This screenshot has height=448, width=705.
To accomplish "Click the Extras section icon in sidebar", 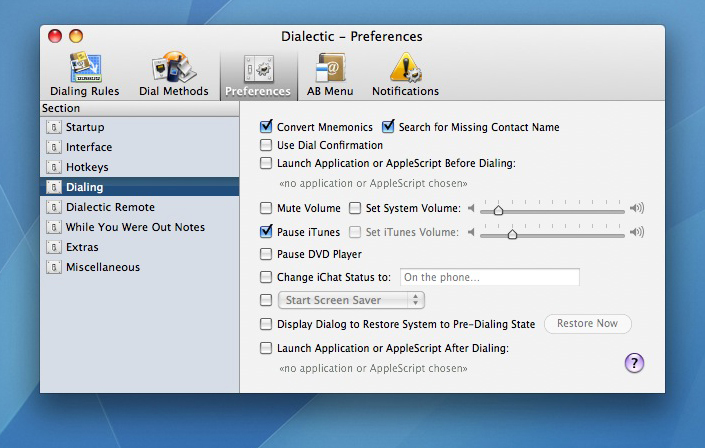I will pos(54,247).
